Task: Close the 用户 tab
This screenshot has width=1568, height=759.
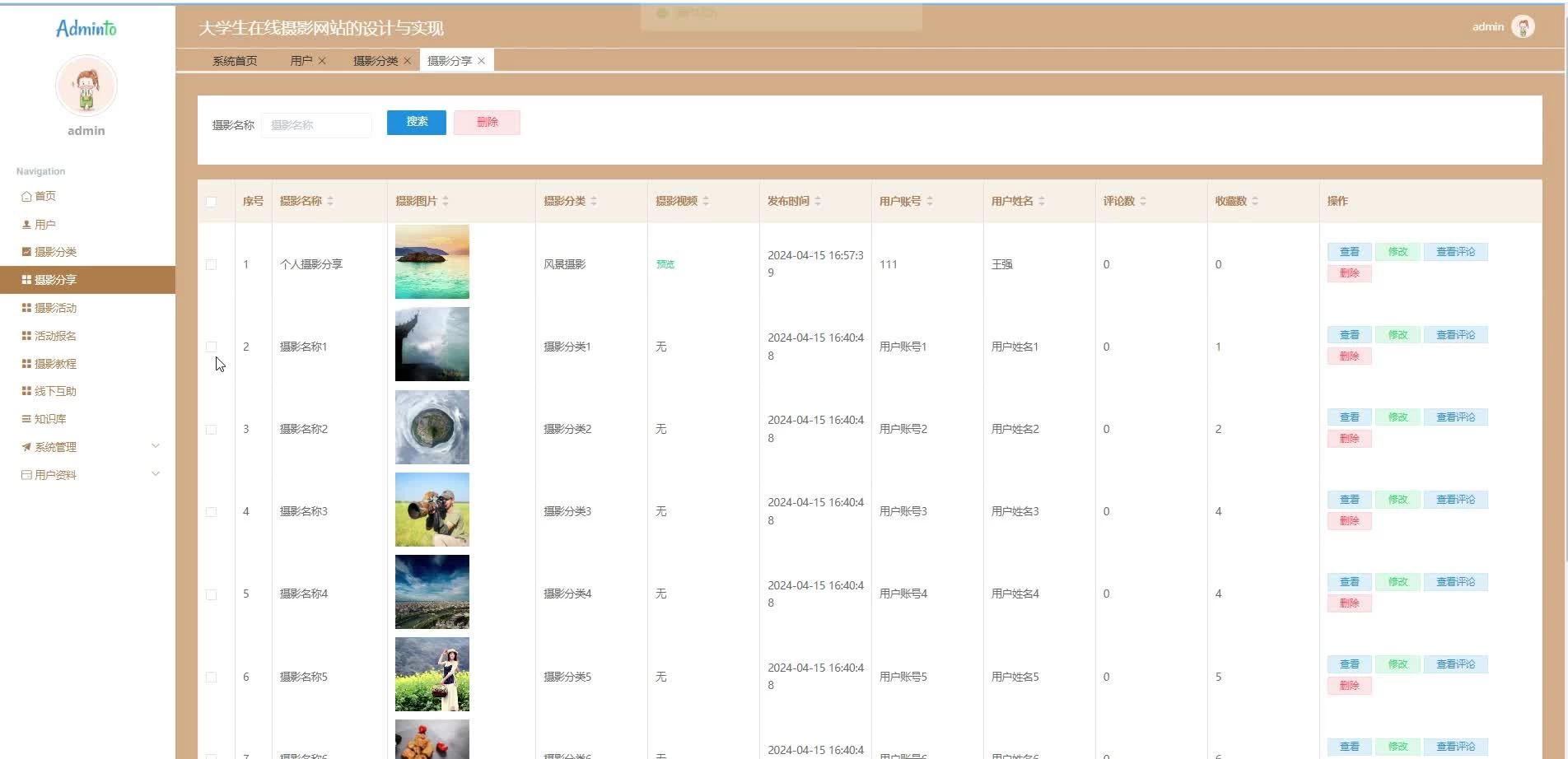Action: pos(322,61)
